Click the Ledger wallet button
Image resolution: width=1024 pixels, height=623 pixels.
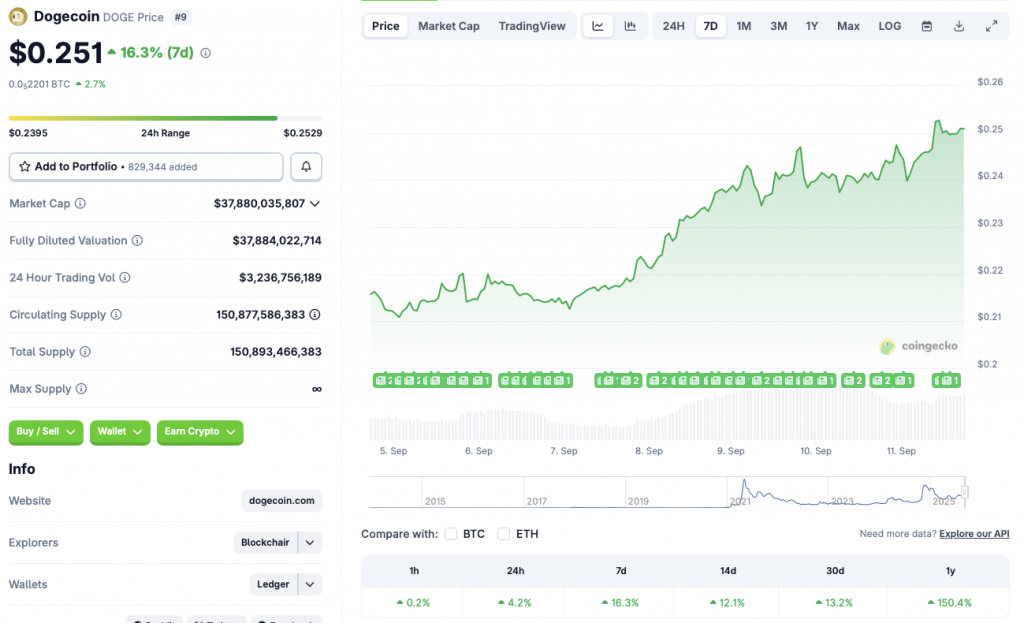[x=273, y=585]
